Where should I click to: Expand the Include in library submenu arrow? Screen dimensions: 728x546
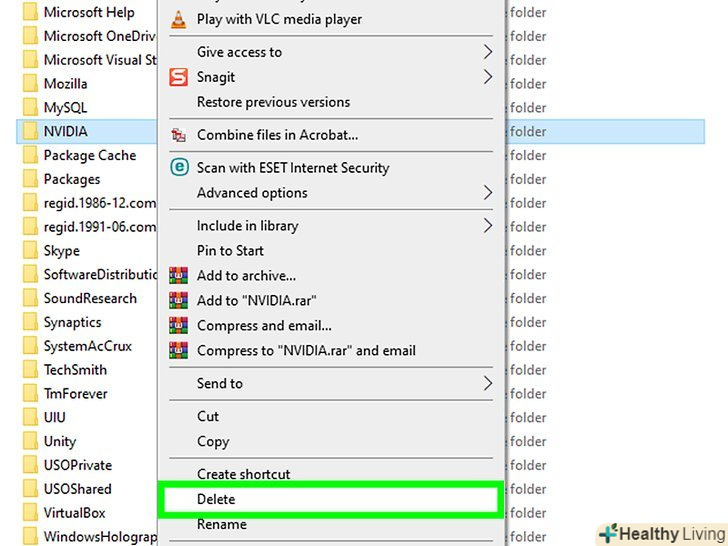coord(488,226)
